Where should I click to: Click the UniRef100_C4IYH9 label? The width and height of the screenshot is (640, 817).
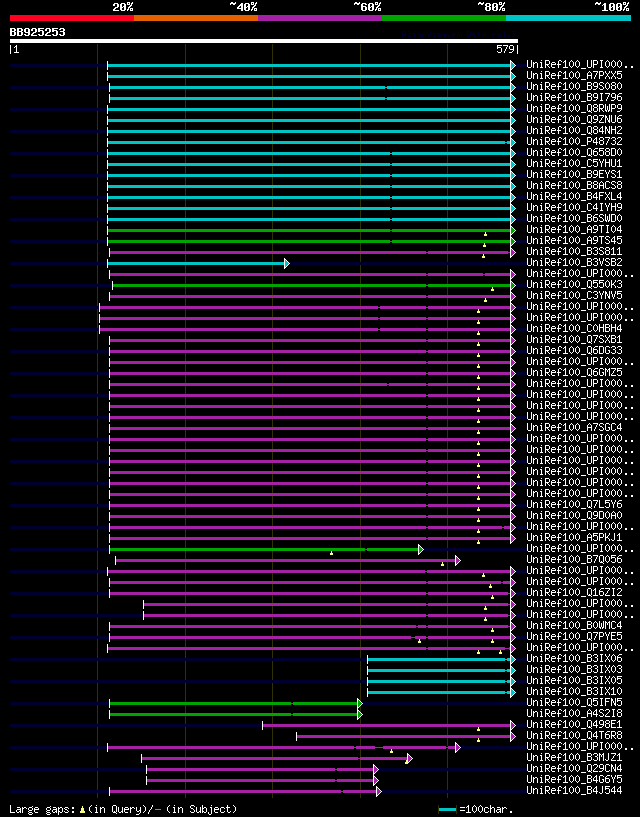pyautogui.click(x=574, y=207)
